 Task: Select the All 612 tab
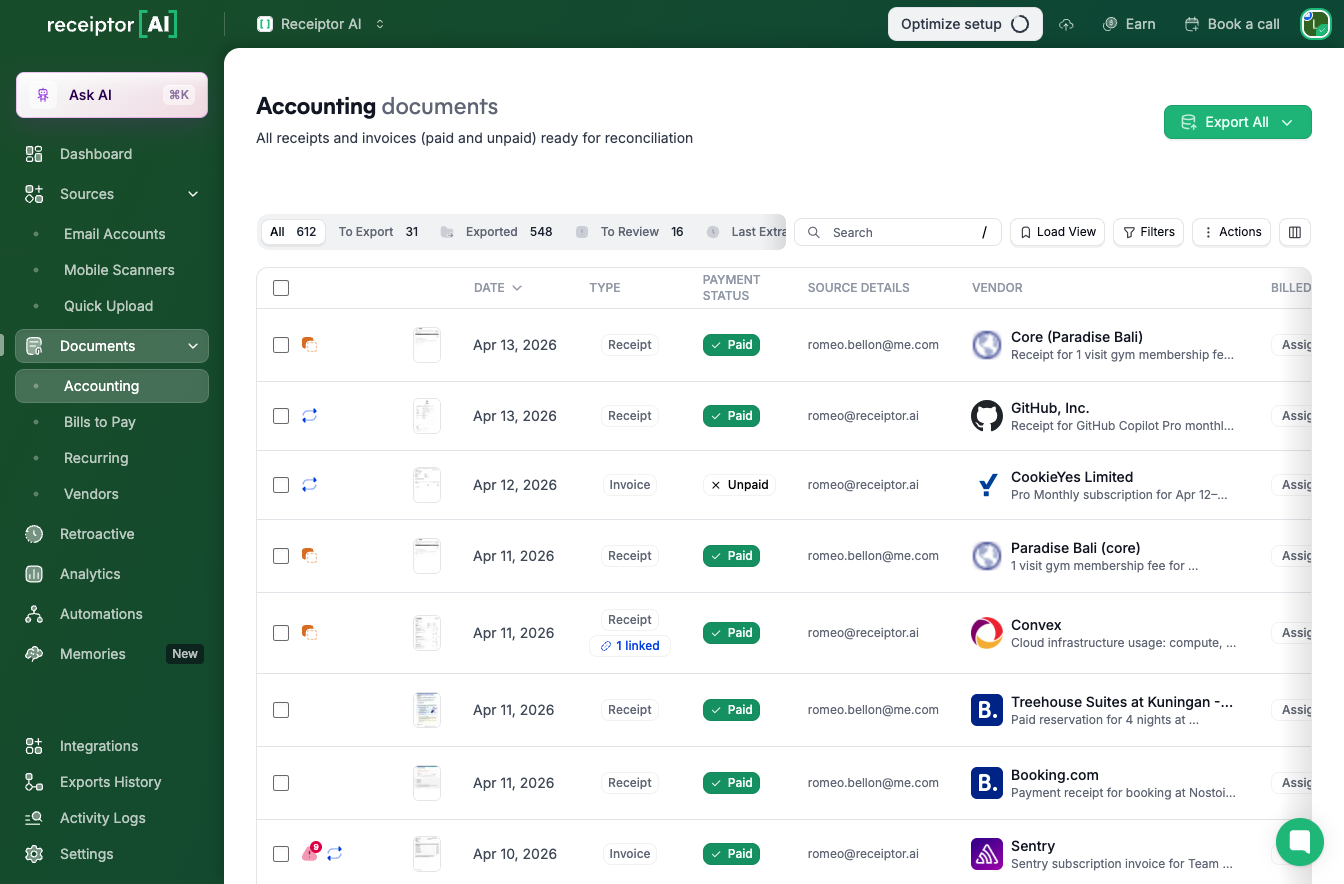(x=293, y=232)
